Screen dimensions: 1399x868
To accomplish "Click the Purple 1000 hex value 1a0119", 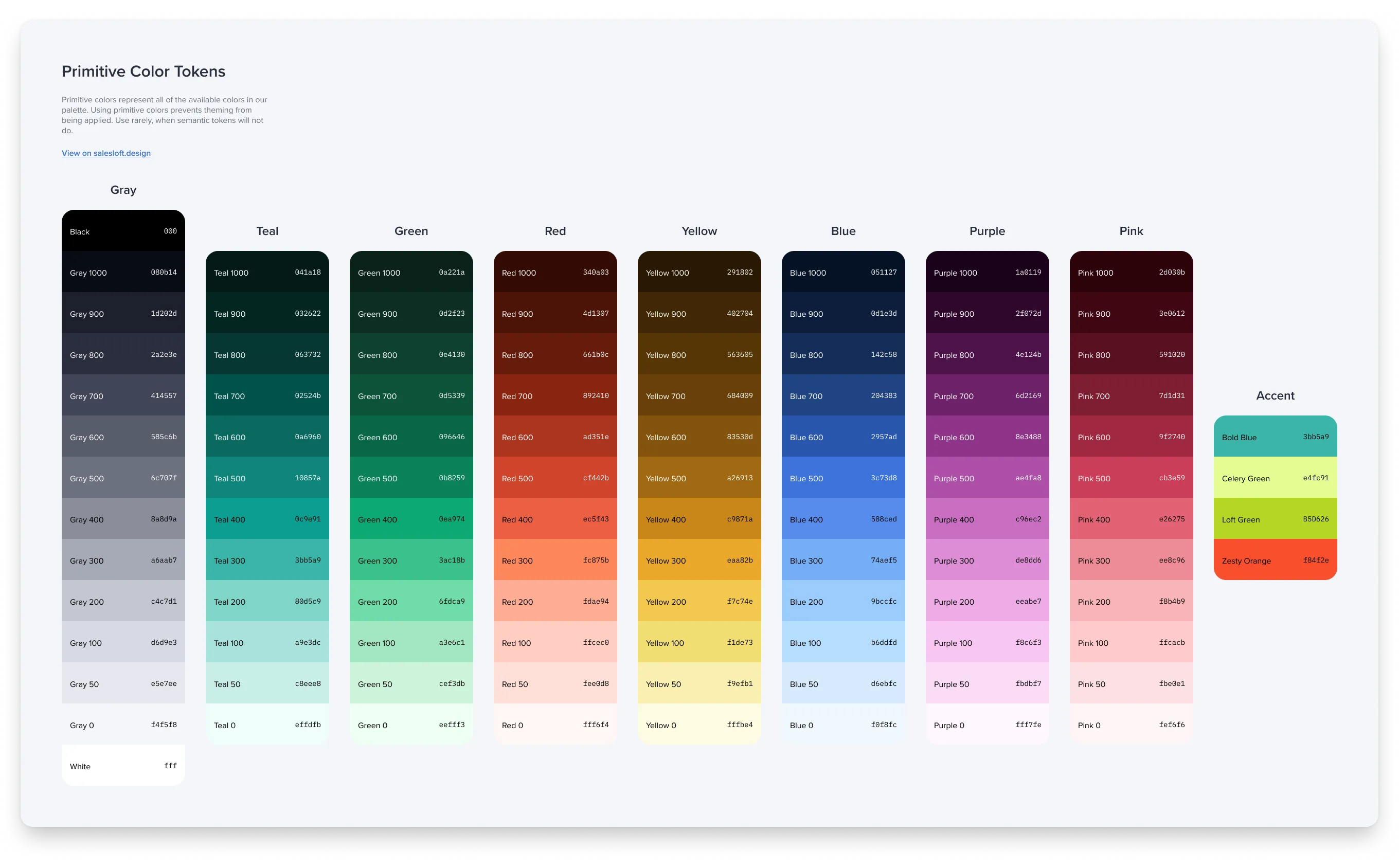I will point(1028,272).
